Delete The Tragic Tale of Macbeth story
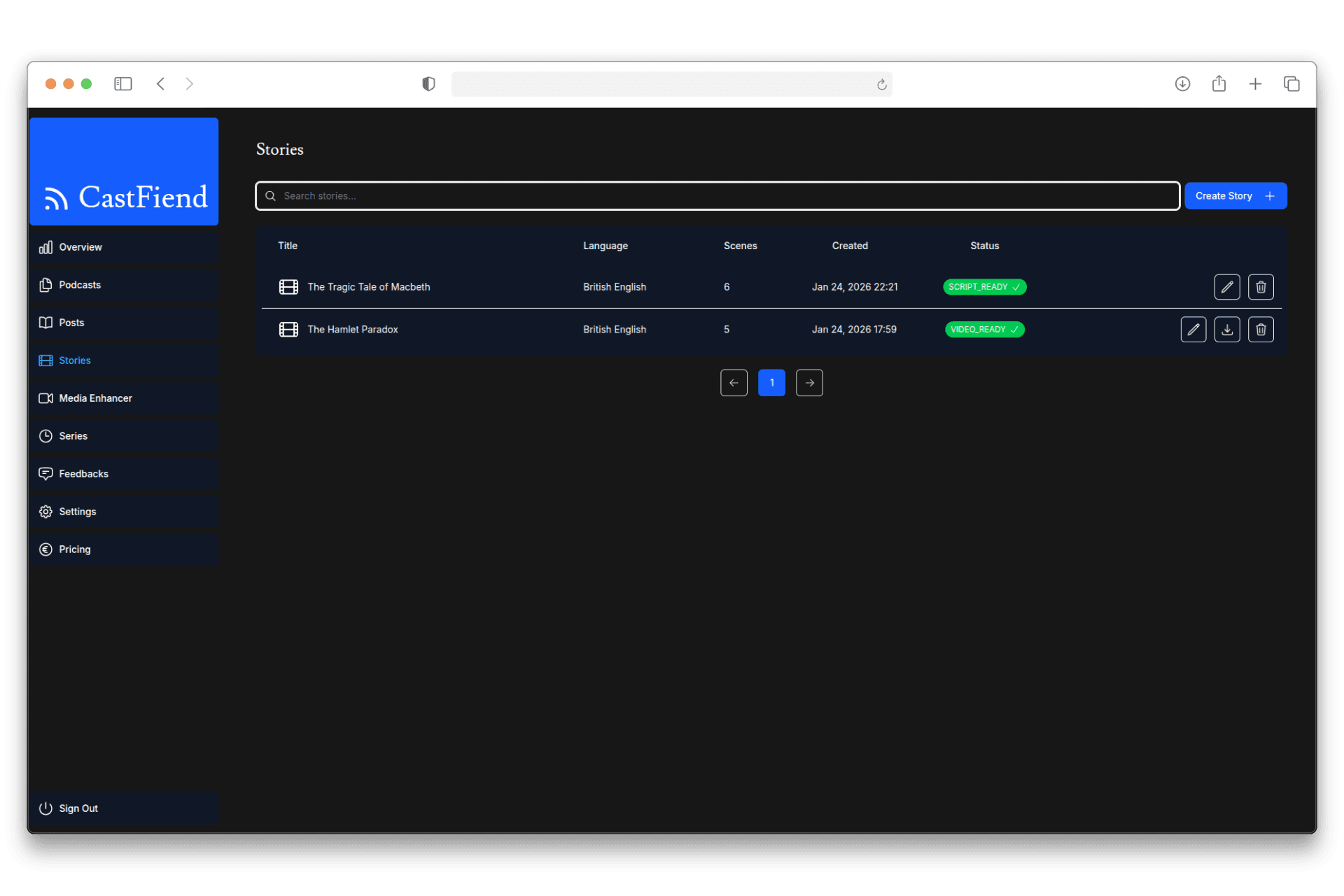Viewport: 1344px width, 896px height. point(1260,287)
